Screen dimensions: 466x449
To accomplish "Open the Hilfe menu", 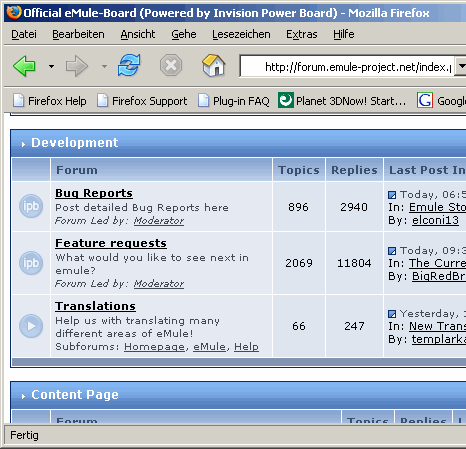I will coord(344,34).
